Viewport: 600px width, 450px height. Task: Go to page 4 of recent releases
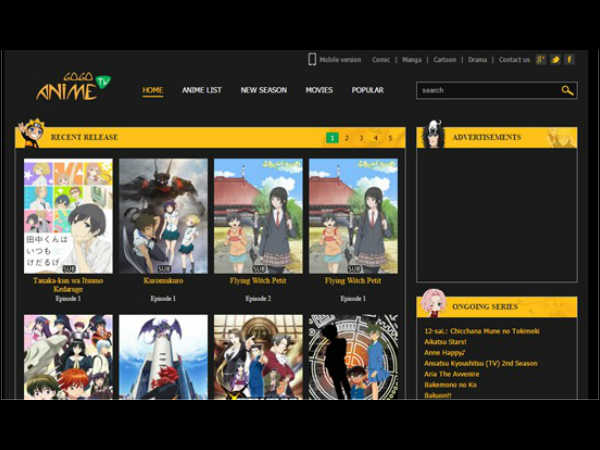tap(376, 138)
